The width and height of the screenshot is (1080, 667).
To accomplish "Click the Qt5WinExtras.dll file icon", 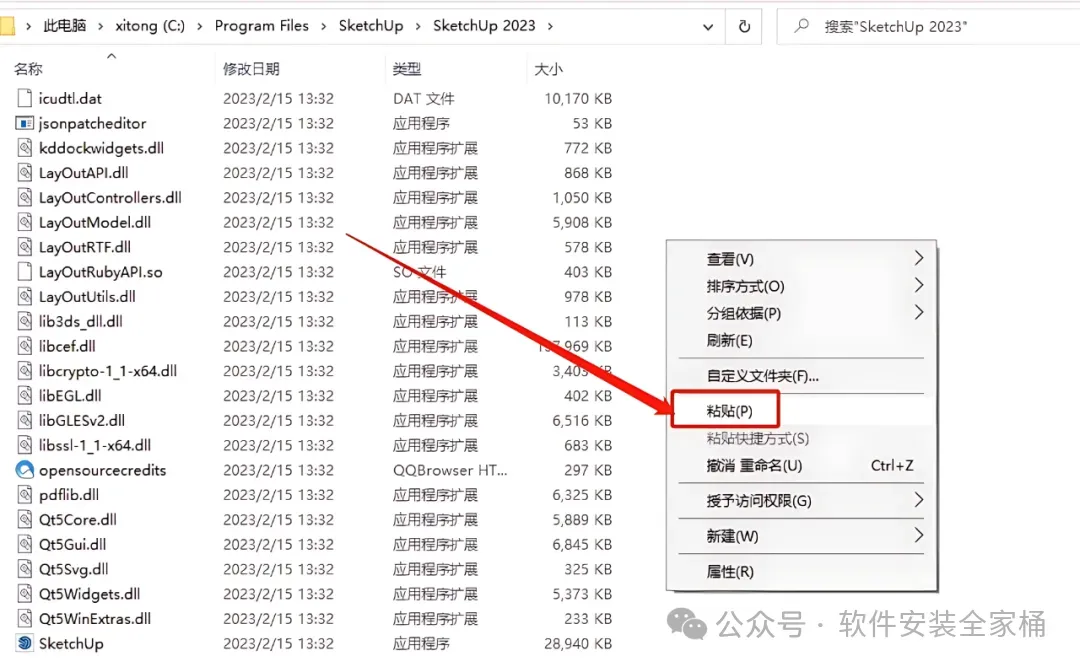I will 25,619.
